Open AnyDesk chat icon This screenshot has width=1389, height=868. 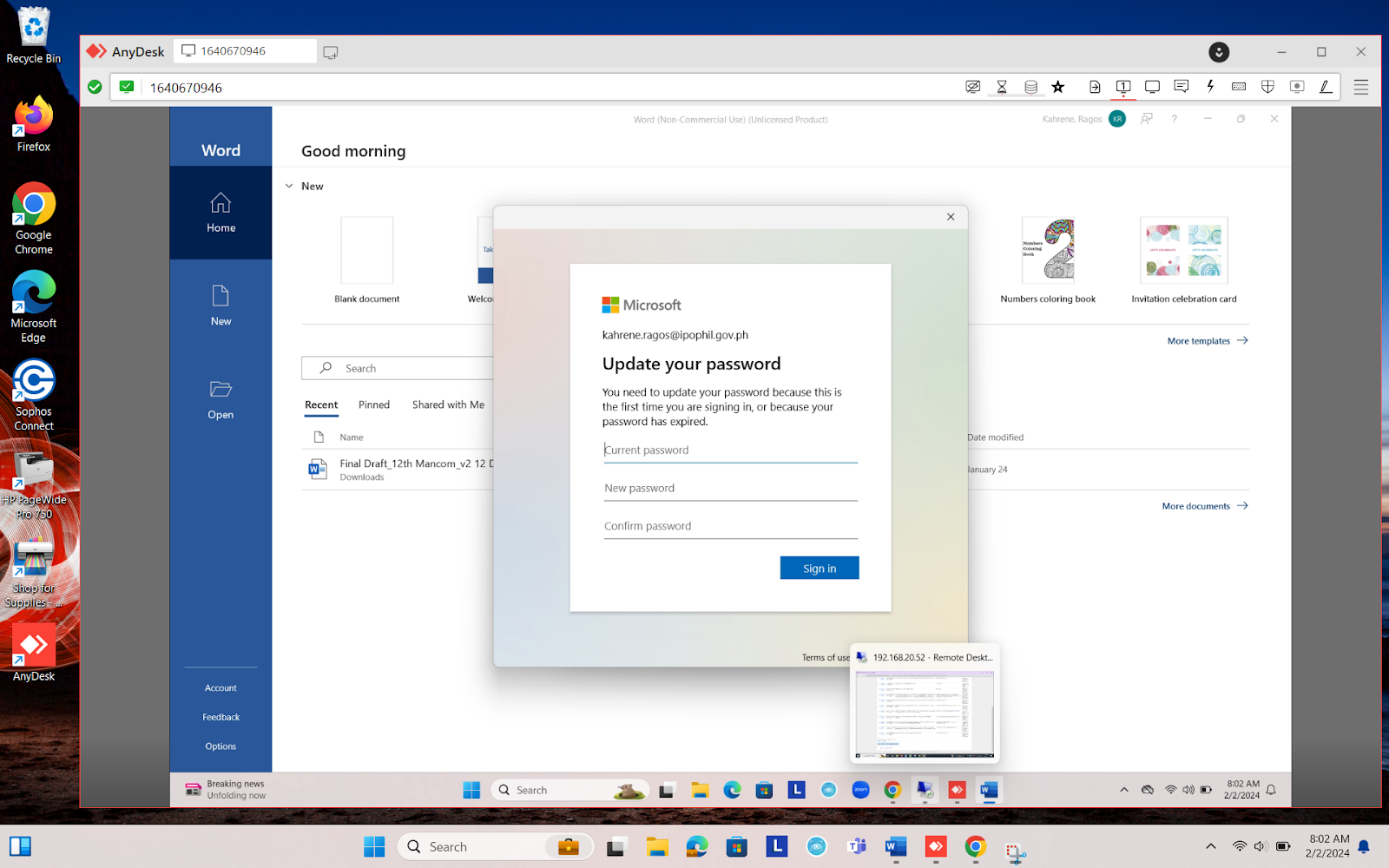[1181, 86]
